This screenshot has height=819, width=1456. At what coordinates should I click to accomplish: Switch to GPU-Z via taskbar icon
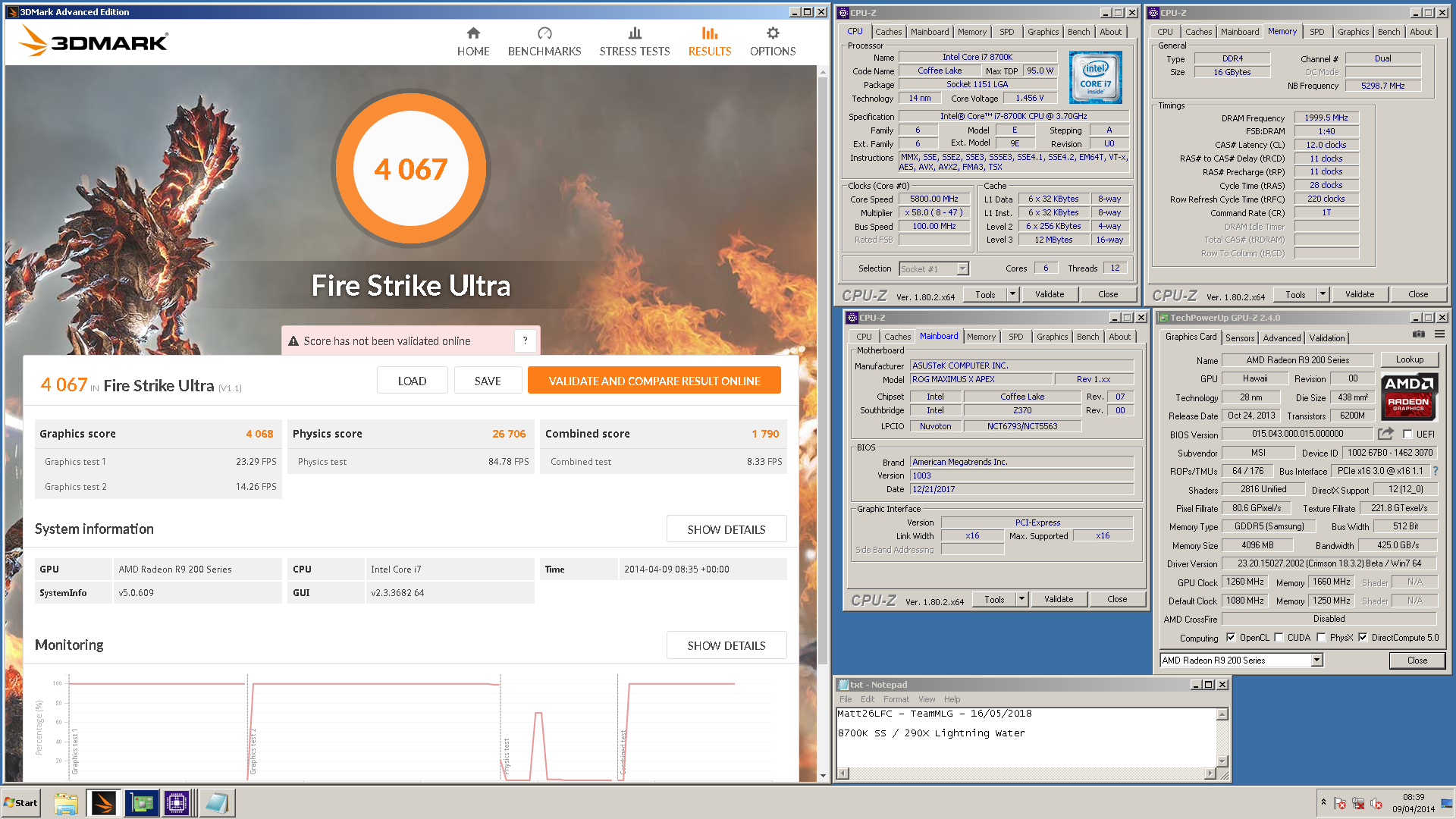(142, 803)
